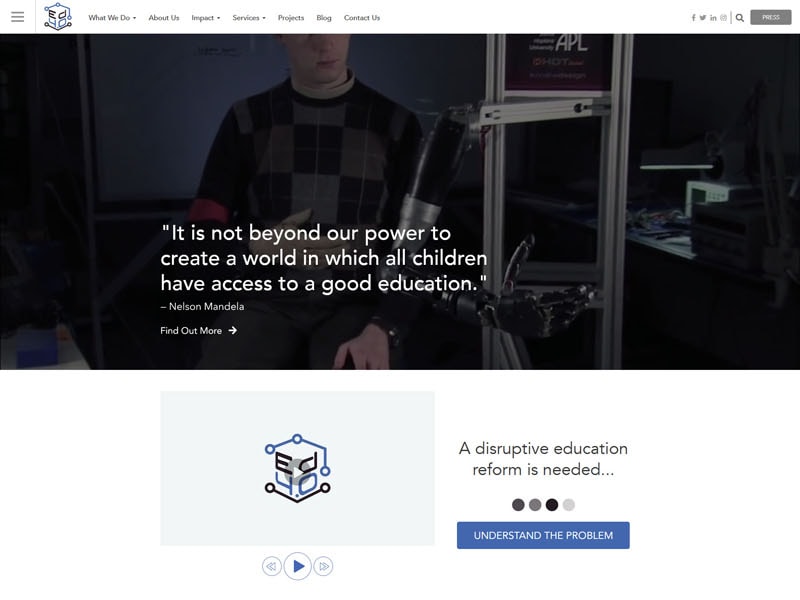Click the Find Out More arrow icon
The image size is (800, 600).
pos(233,331)
